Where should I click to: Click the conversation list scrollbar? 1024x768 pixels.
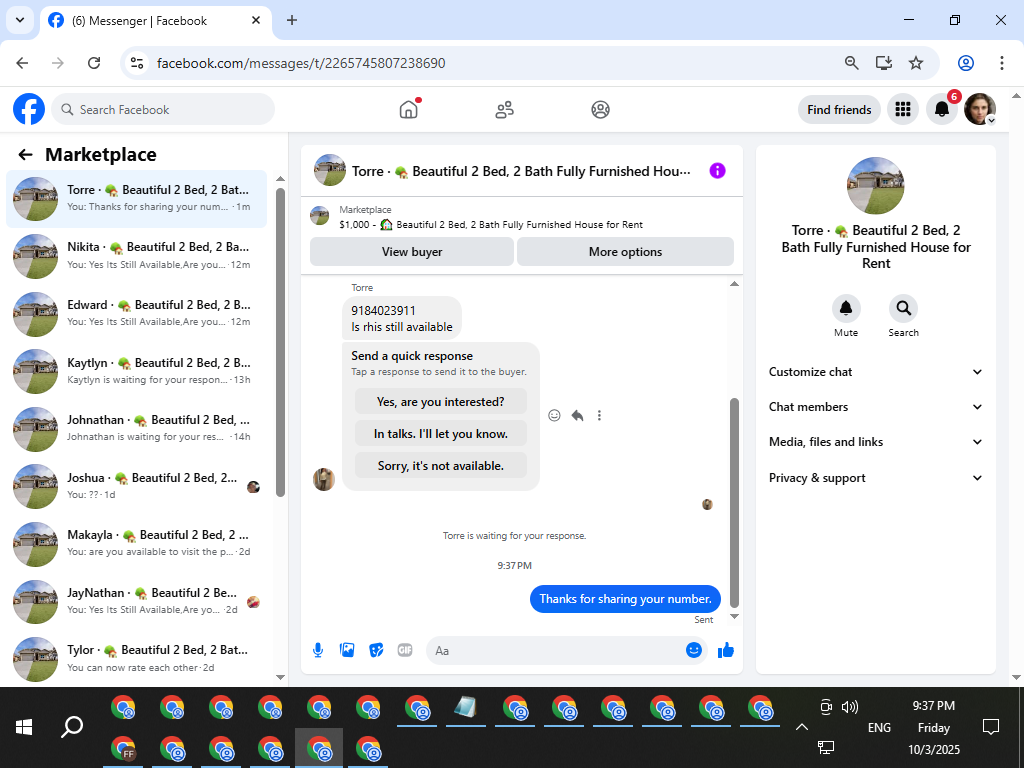point(280,342)
